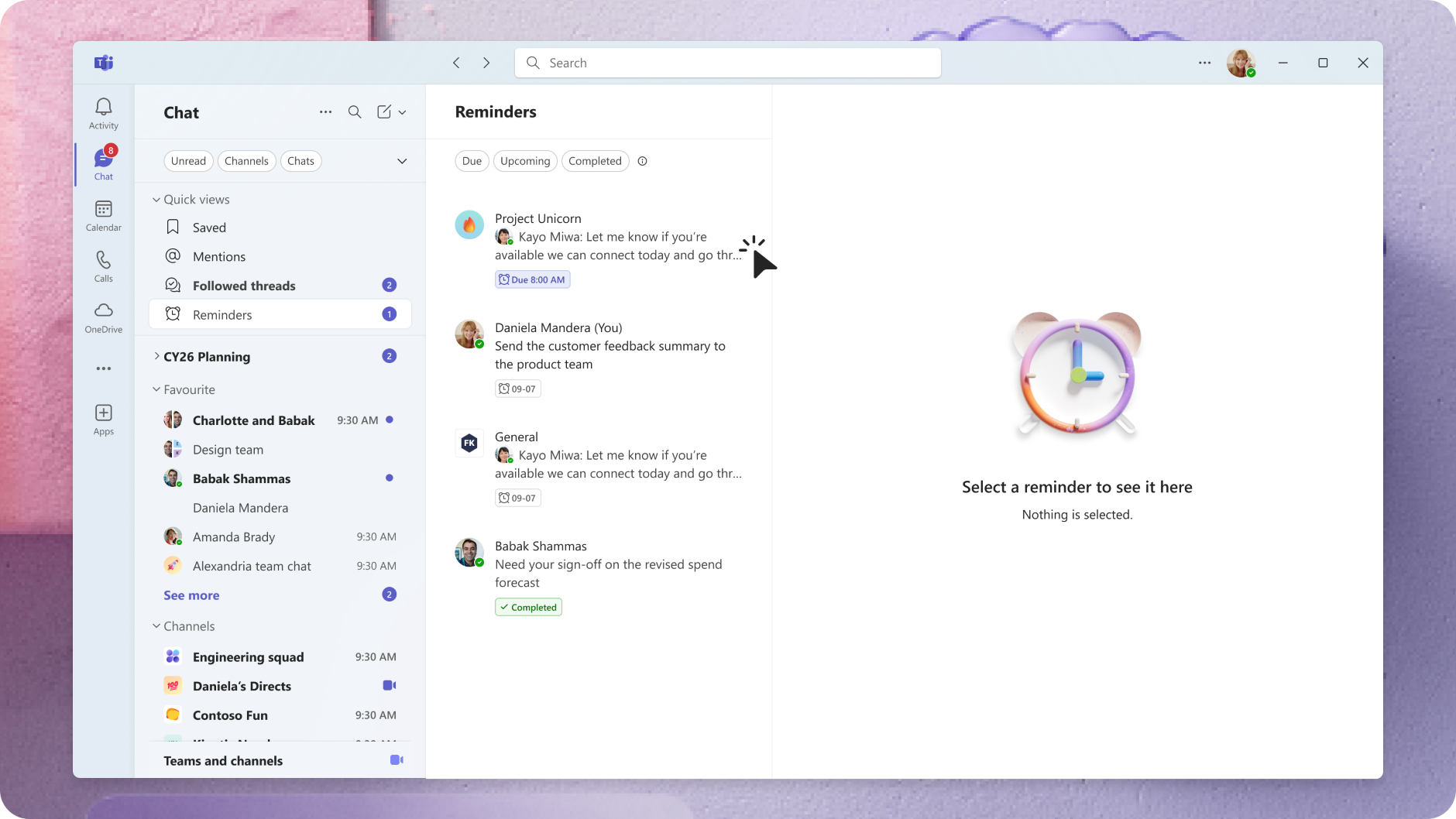
Task: Open the Project Unicorn reminder
Action: tap(599, 248)
